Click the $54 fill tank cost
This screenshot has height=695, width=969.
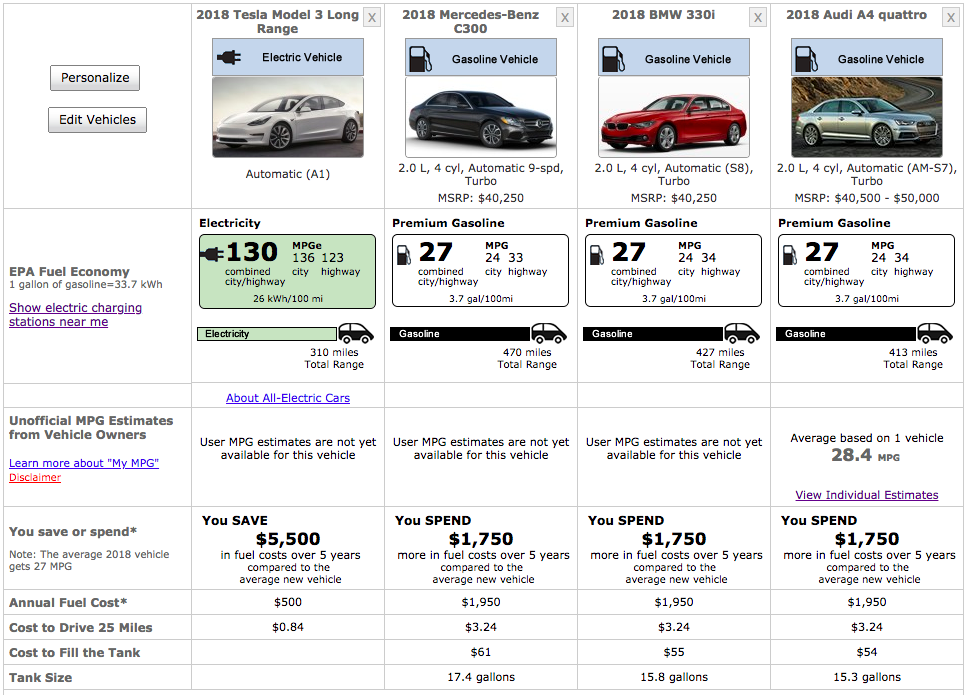click(866, 652)
